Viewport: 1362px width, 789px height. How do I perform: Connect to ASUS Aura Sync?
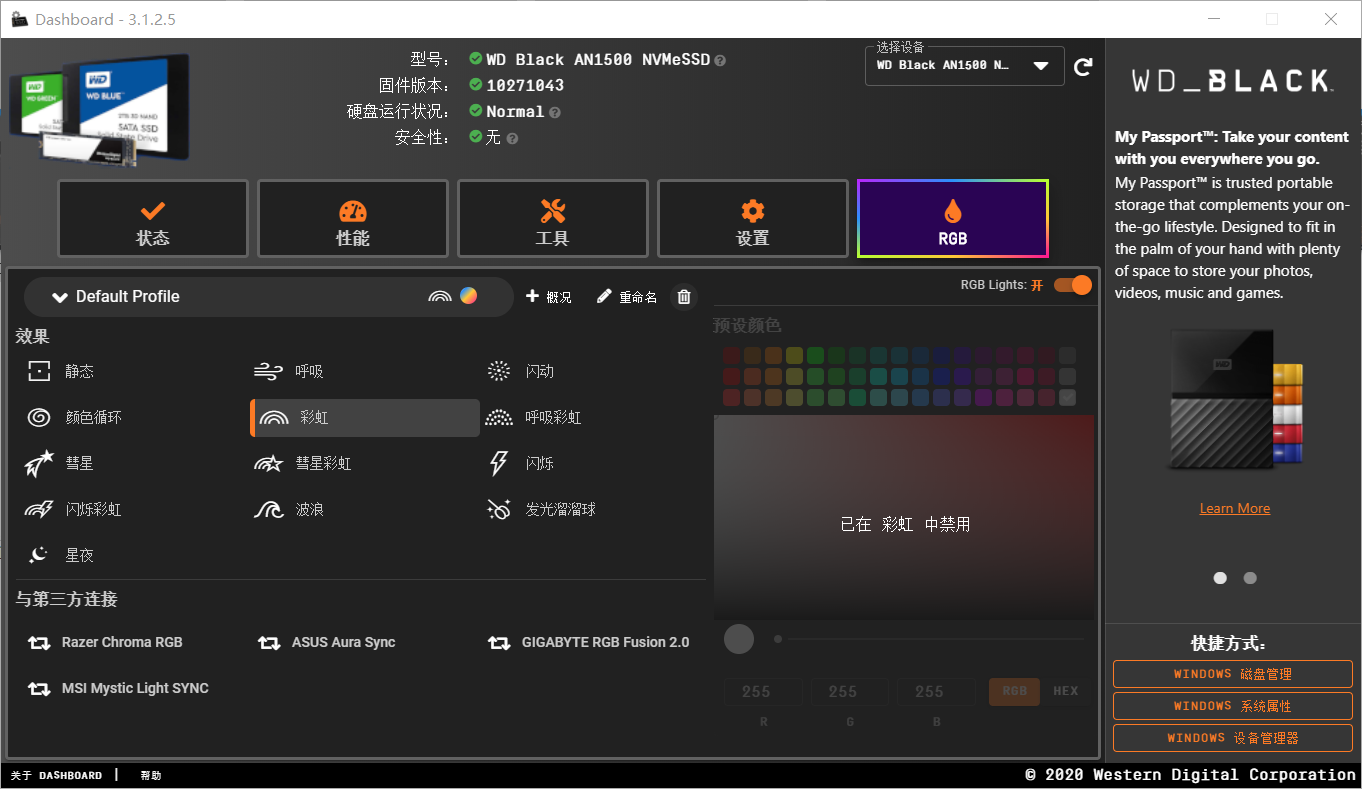pos(326,643)
